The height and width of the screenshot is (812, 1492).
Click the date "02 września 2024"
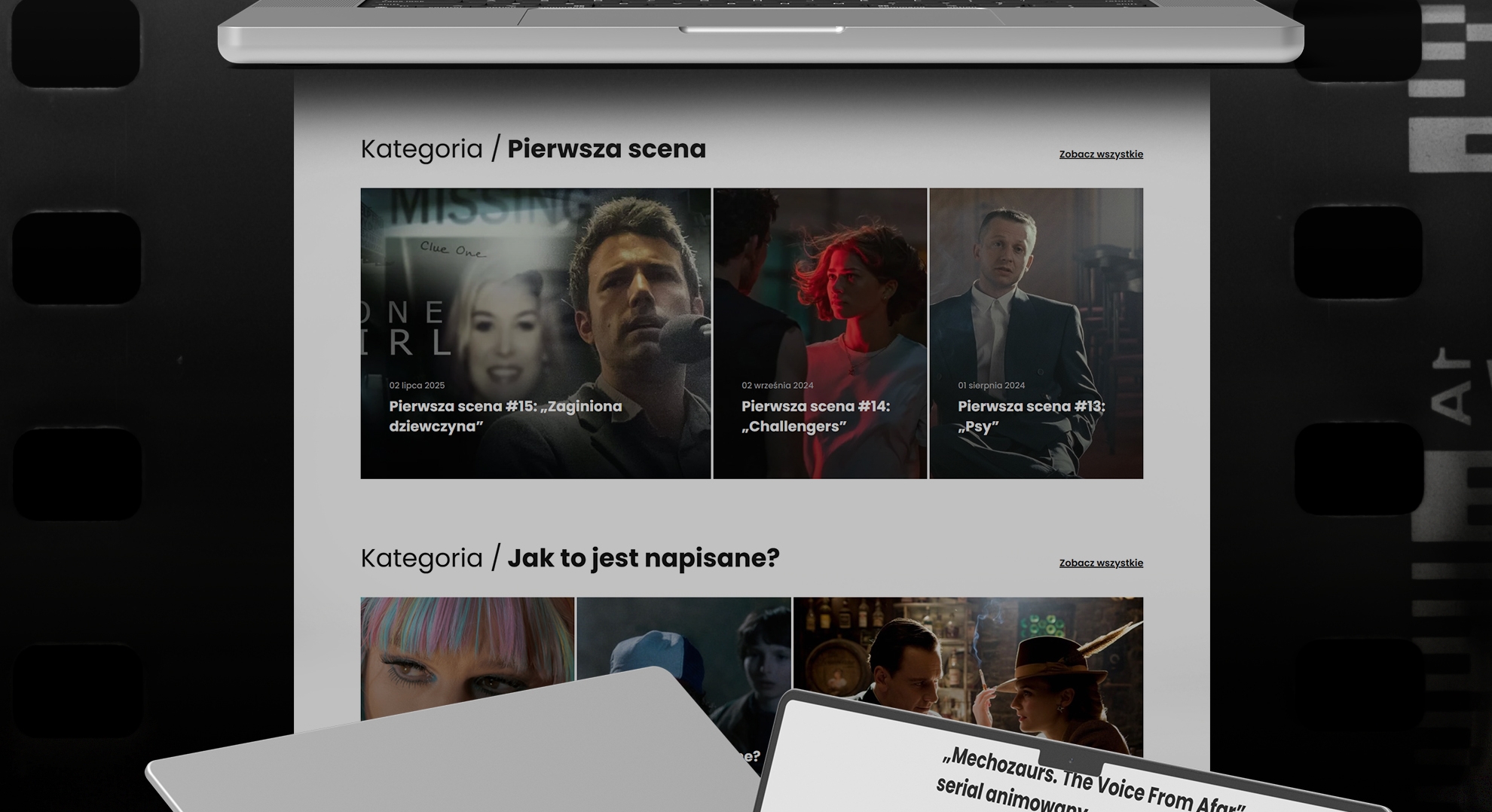coord(777,386)
